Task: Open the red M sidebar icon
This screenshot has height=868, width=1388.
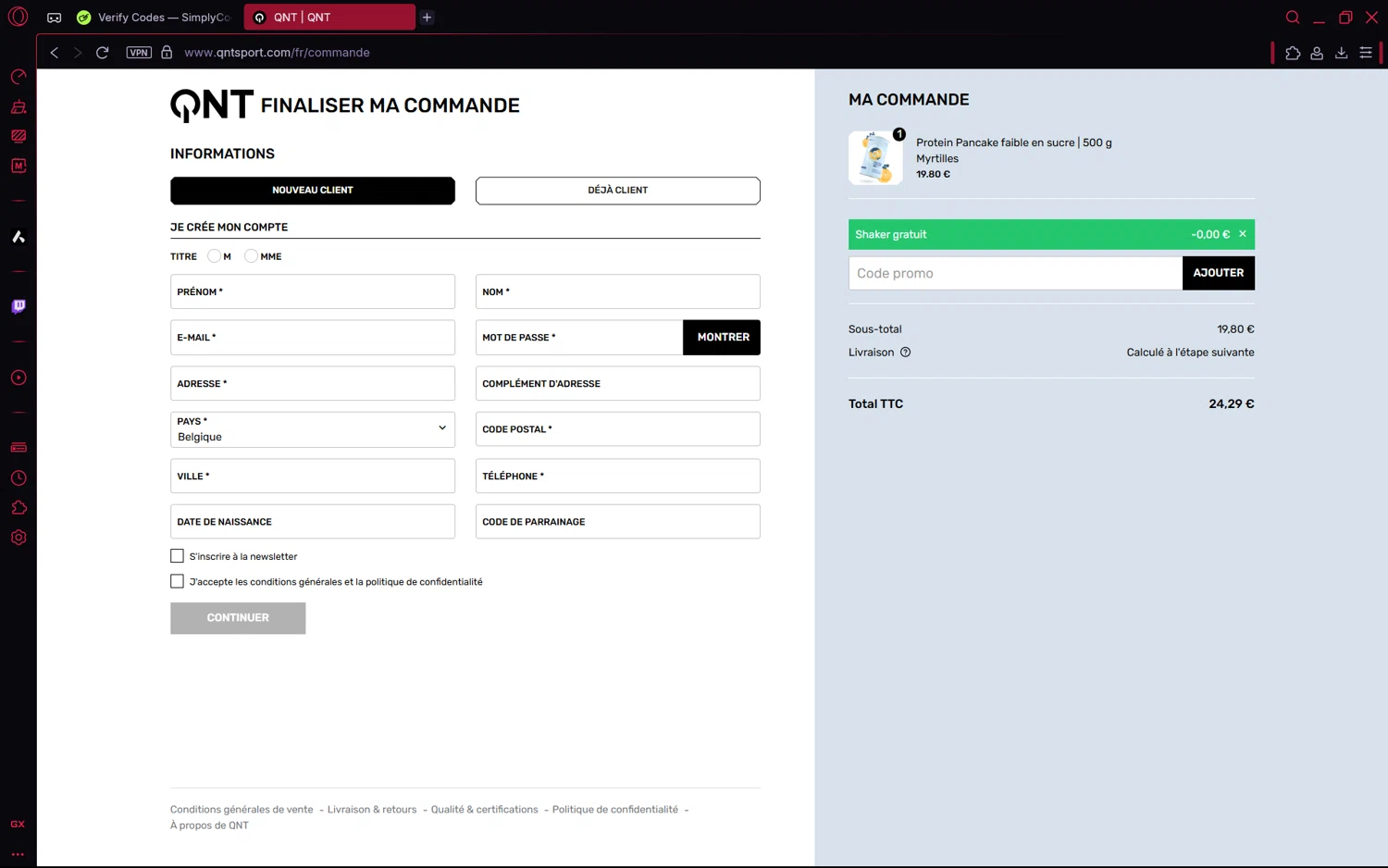Action: 19,166
